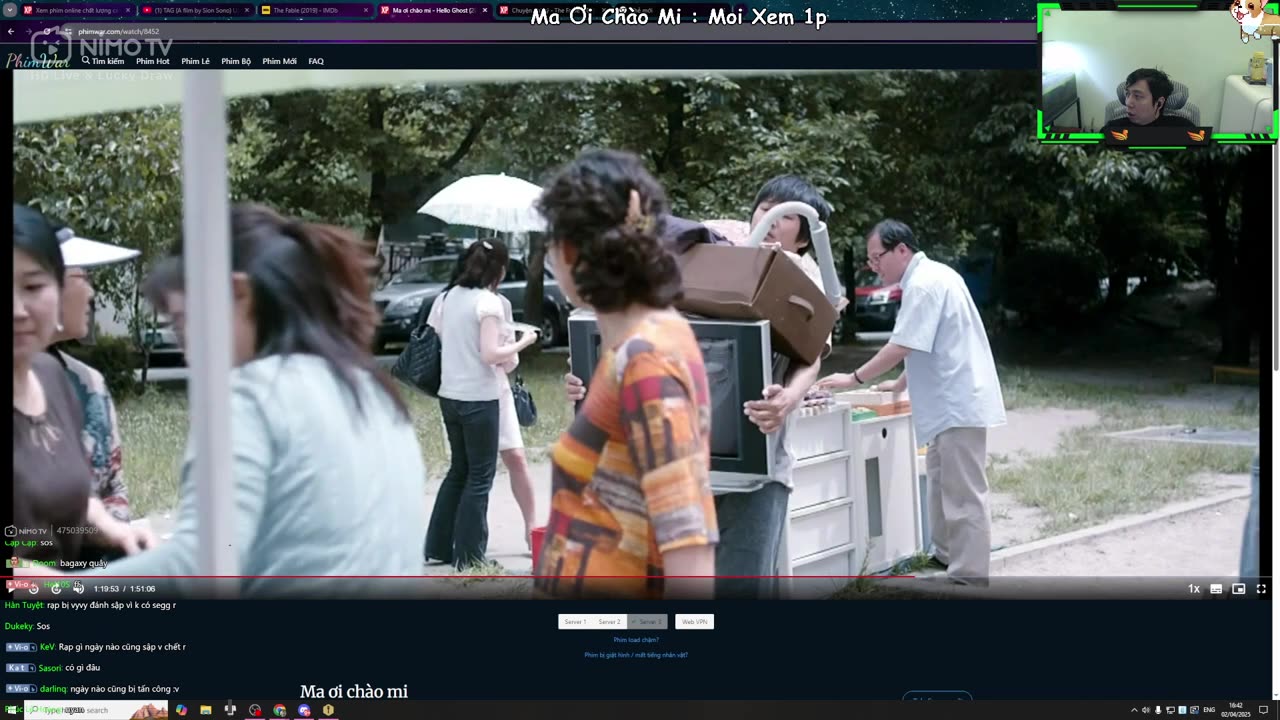Screen dimensions: 1280x720
Task: Click the webcam overlay thumbnail
Action: click(1158, 72)
